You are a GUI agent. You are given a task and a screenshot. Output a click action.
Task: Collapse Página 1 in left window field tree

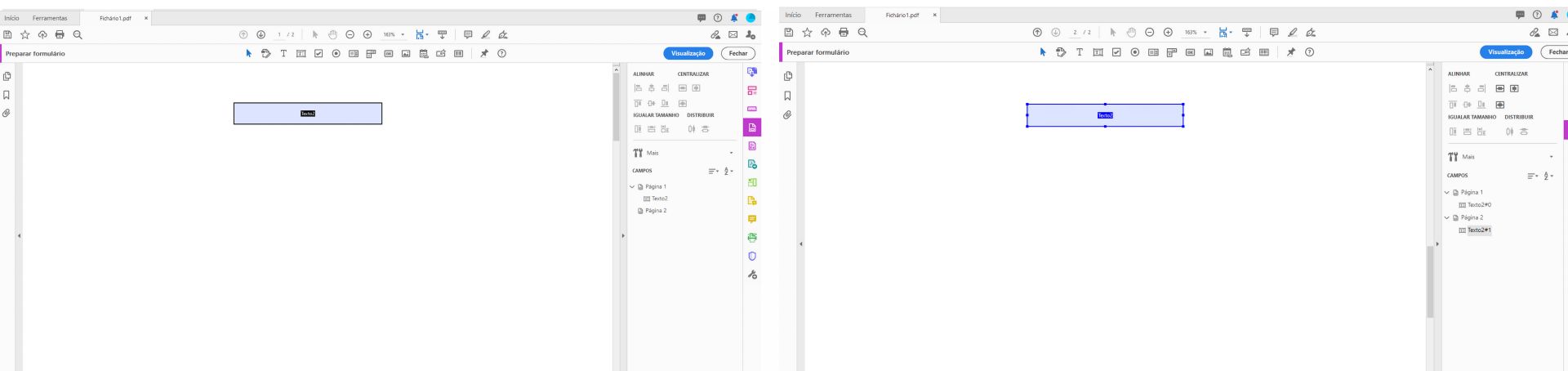tap(632, 186)
